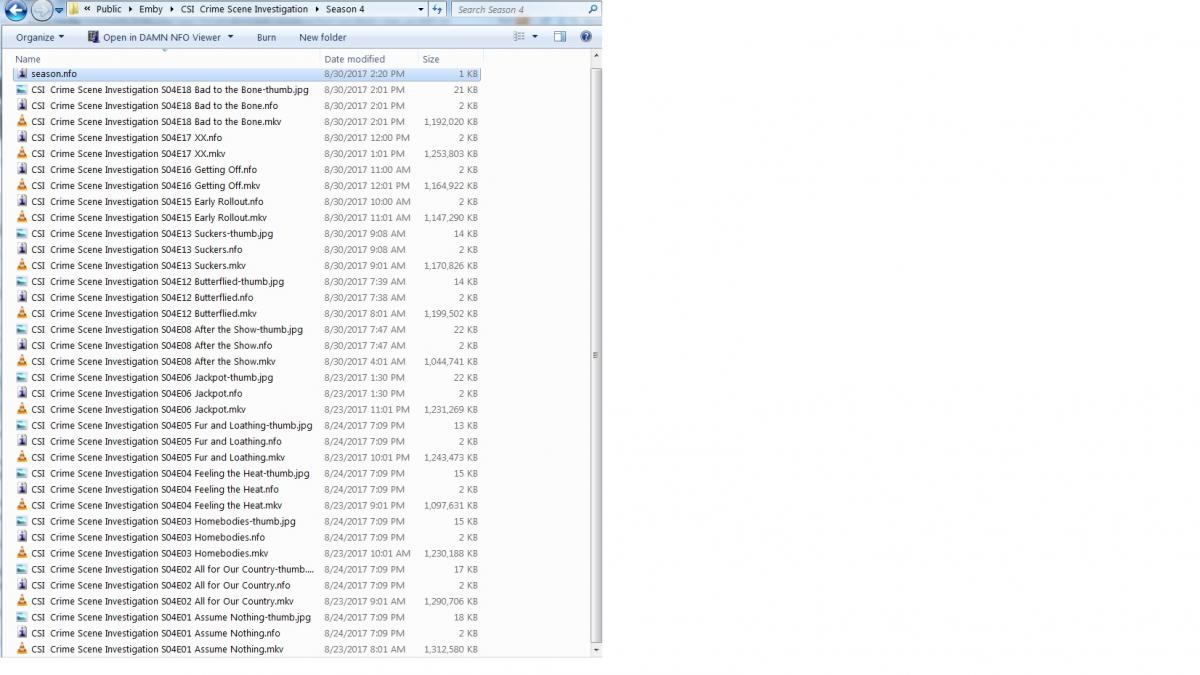Click the VLC cone icon of S04E06 Jackpot.mkv
Viewport: 1200px width, 675px height.
coord(22,410)
